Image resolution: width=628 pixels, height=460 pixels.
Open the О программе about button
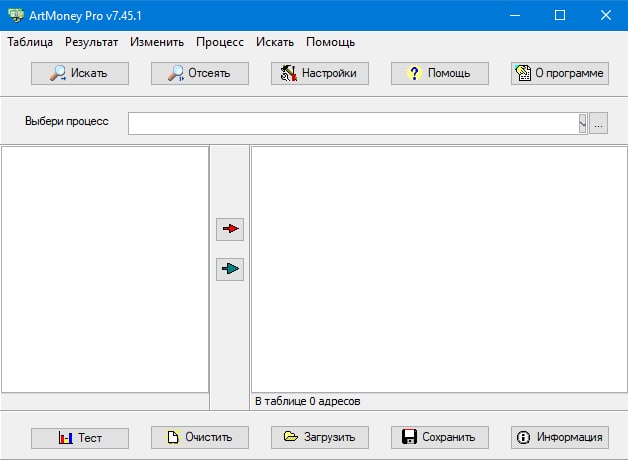point(560,73)
